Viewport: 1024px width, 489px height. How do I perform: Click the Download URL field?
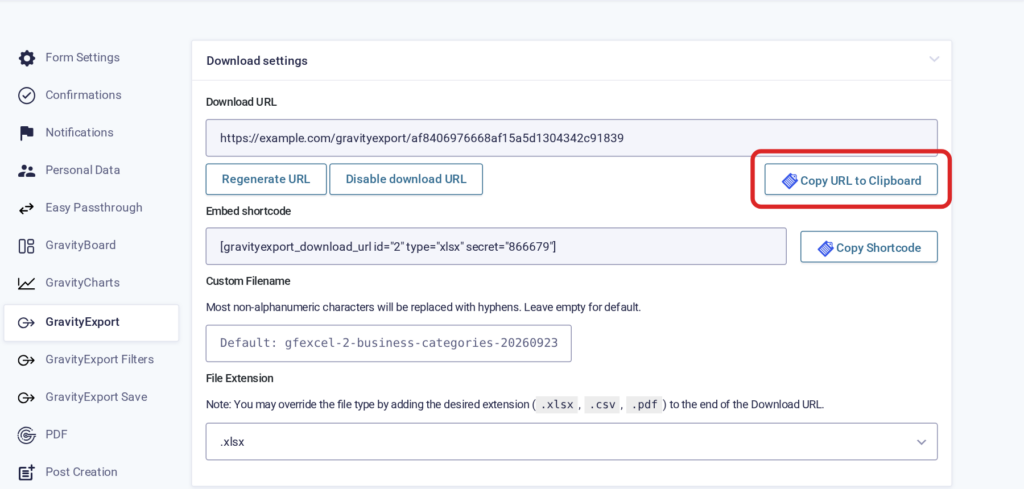(571, 138)
